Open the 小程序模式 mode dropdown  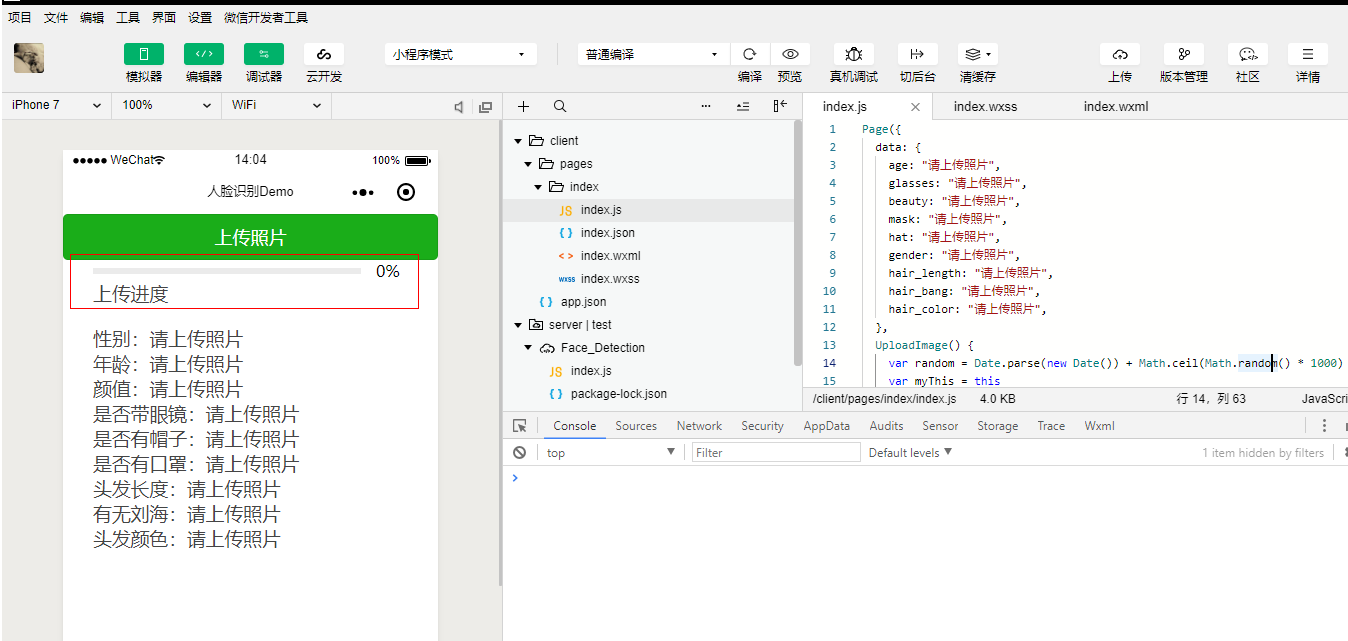click(460, 54)
